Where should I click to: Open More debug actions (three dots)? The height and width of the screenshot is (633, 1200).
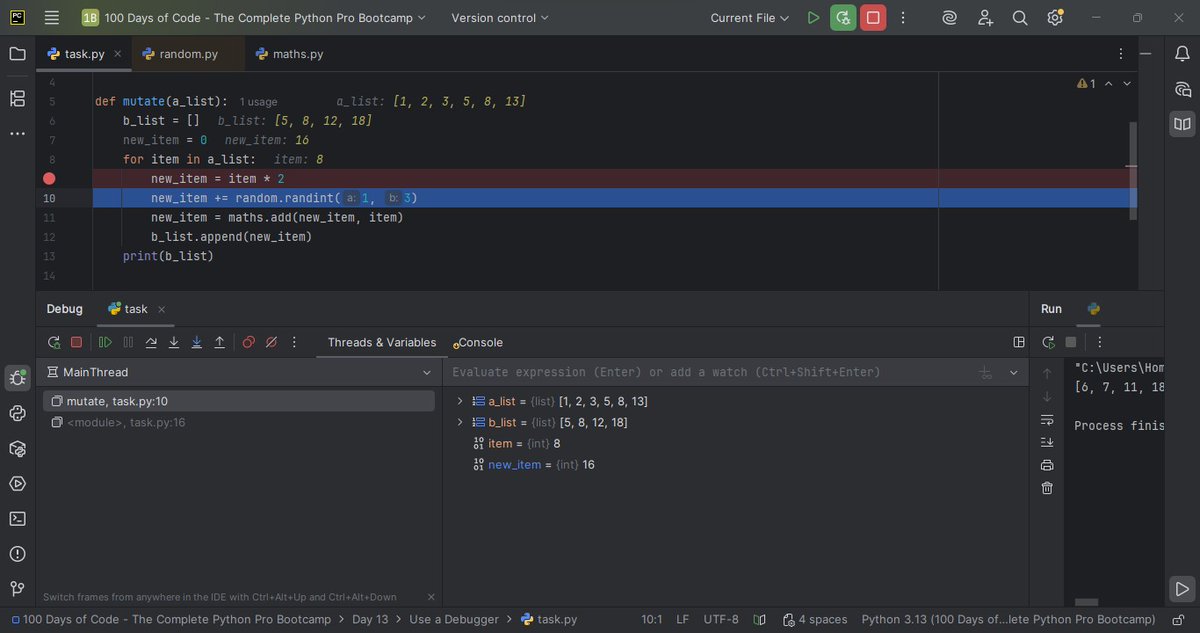294,342
